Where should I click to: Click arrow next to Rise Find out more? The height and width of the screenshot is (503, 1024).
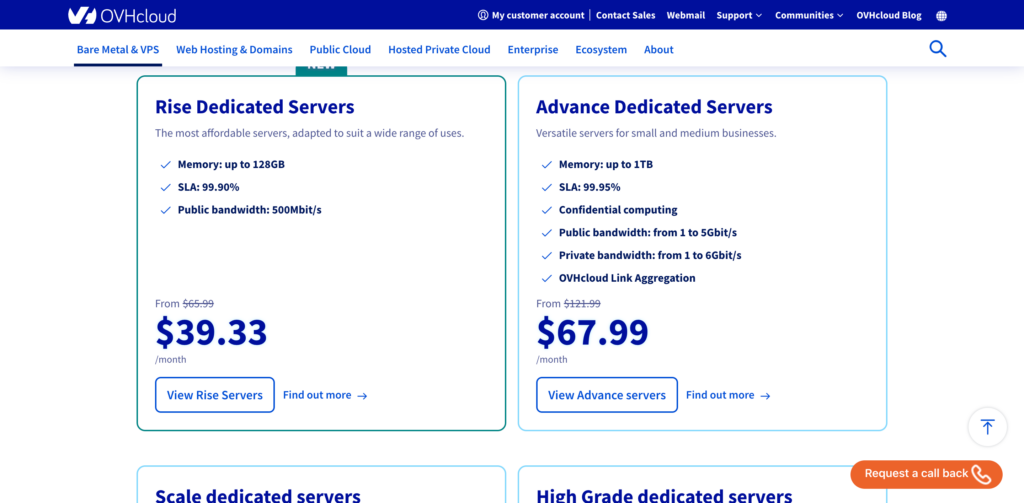pyautogui.click(x=362, y=396)
